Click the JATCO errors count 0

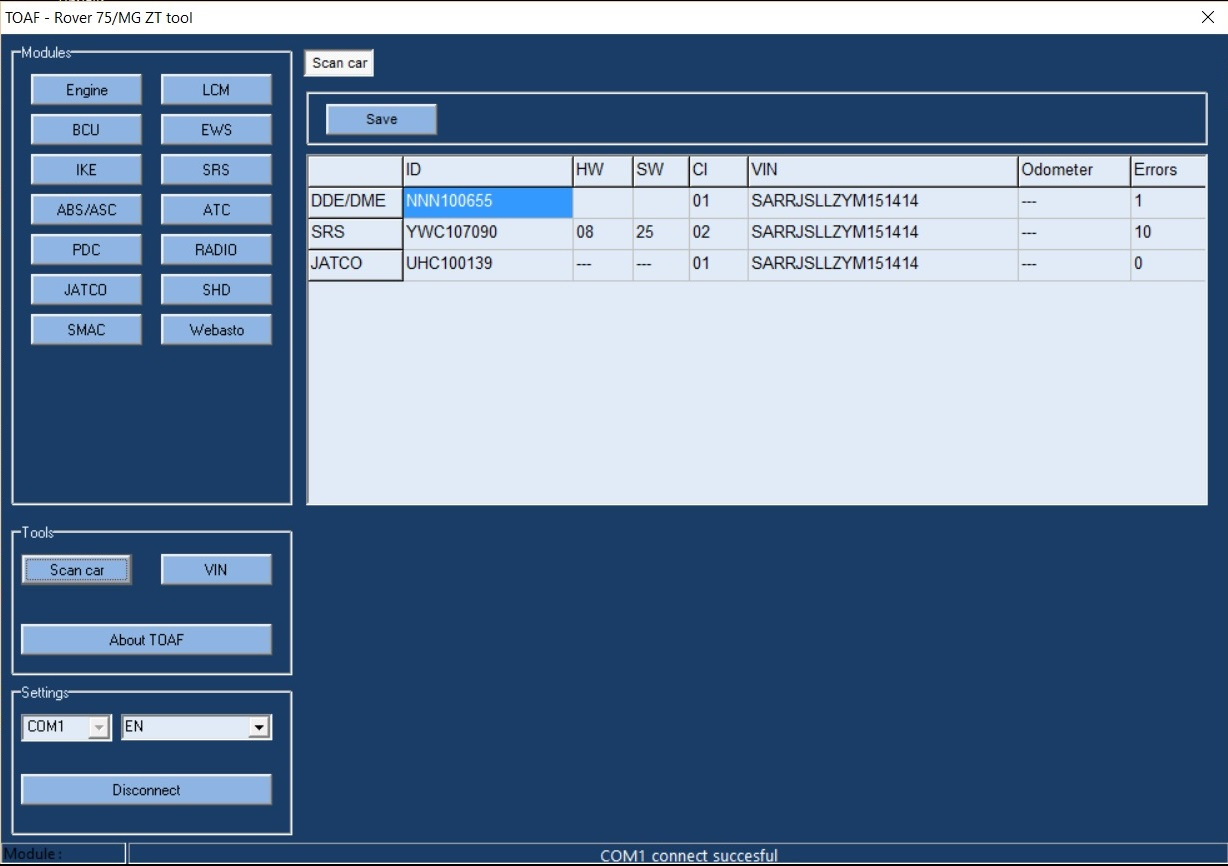click(1168, 264)
